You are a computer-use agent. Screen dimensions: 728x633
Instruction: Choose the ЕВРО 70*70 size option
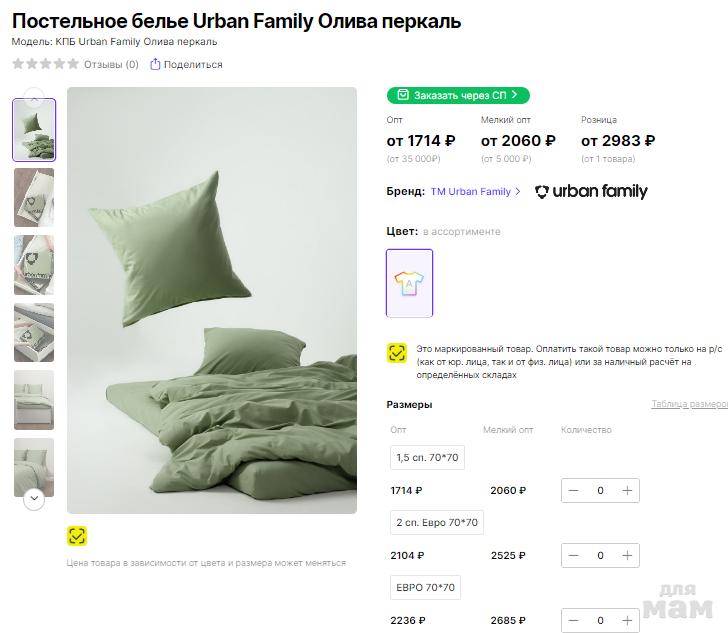pyautogui.click(x=426, y=587)
